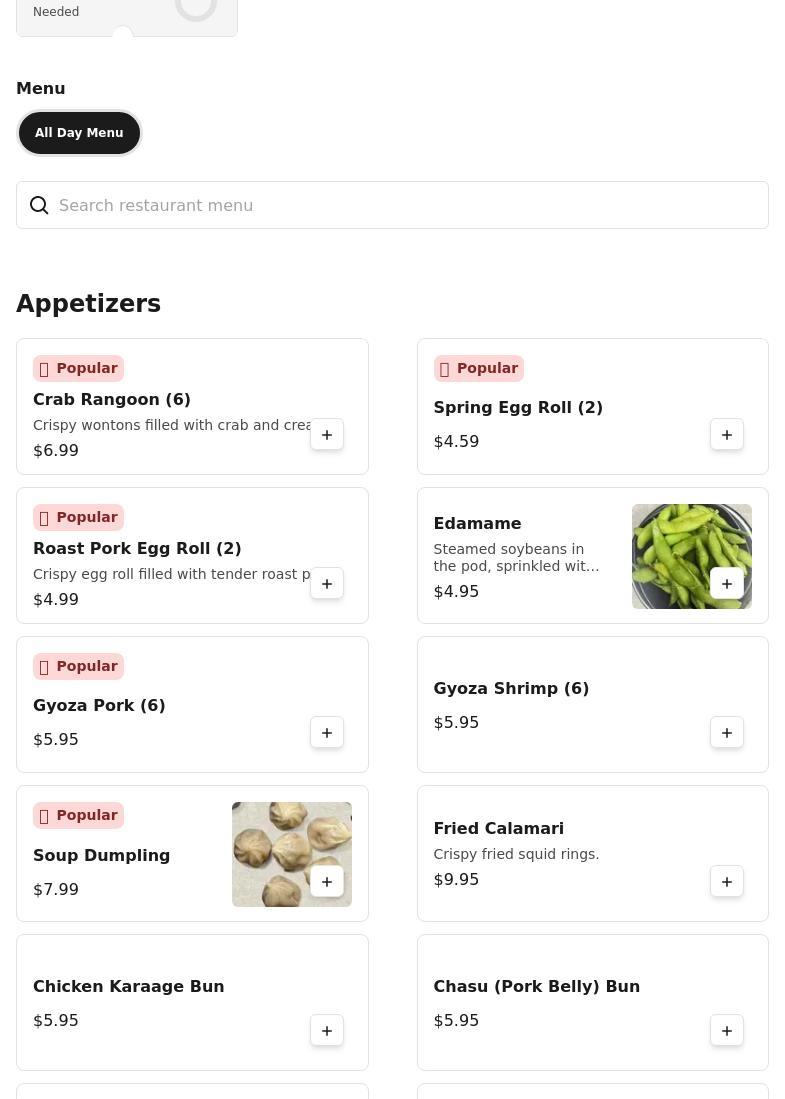
Task: Add Chicken Karaage Bun via plus icon
Action: coord(327,1030)
